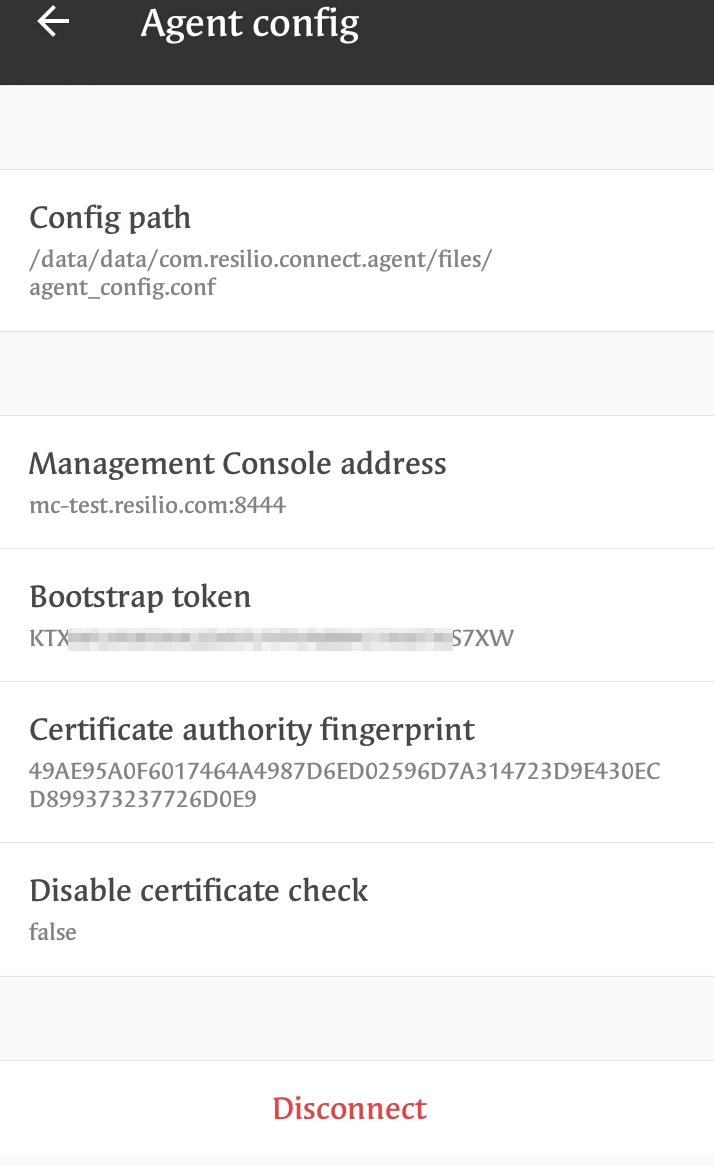Click the mc-test.resilio.com:8444 address value

coord(157,505)
